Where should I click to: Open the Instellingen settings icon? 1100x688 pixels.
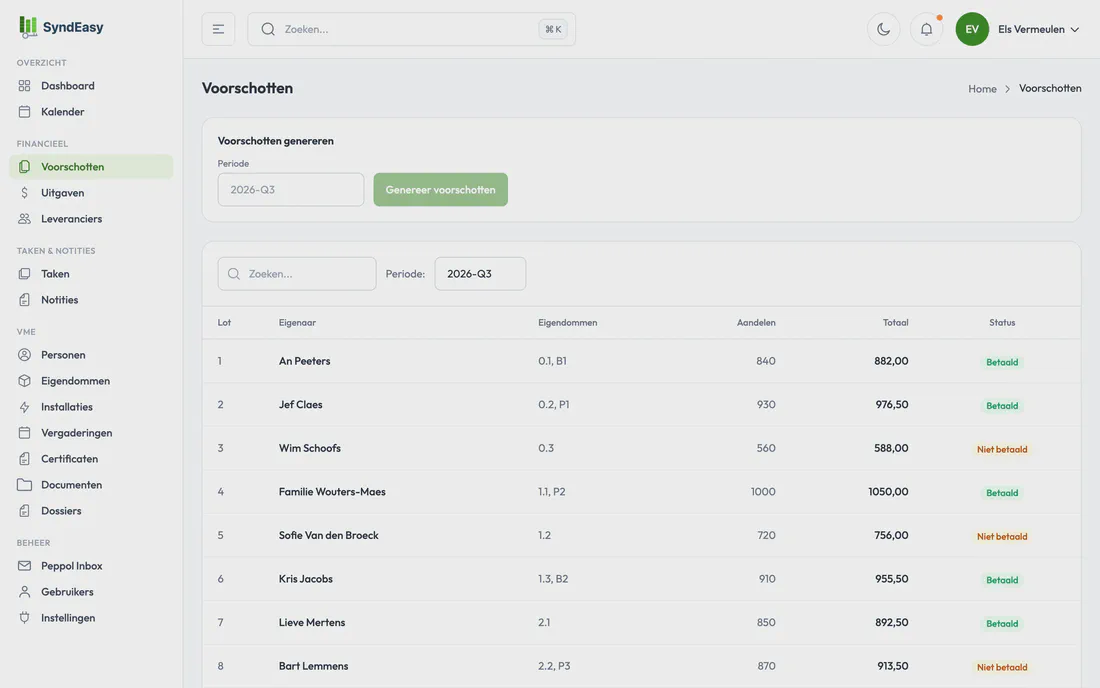click(x=25, y=618)
